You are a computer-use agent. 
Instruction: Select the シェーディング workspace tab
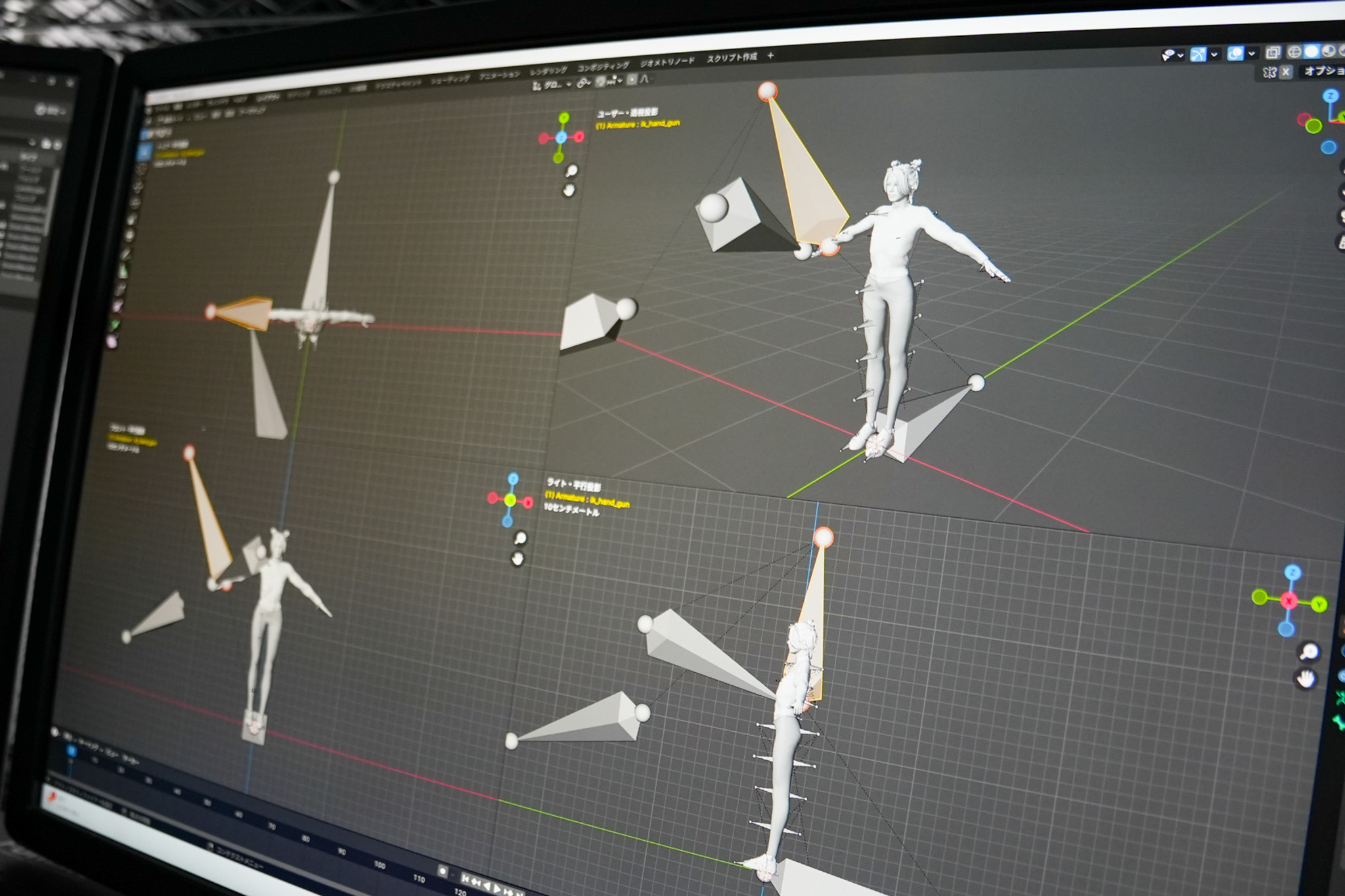coord(450,79)
